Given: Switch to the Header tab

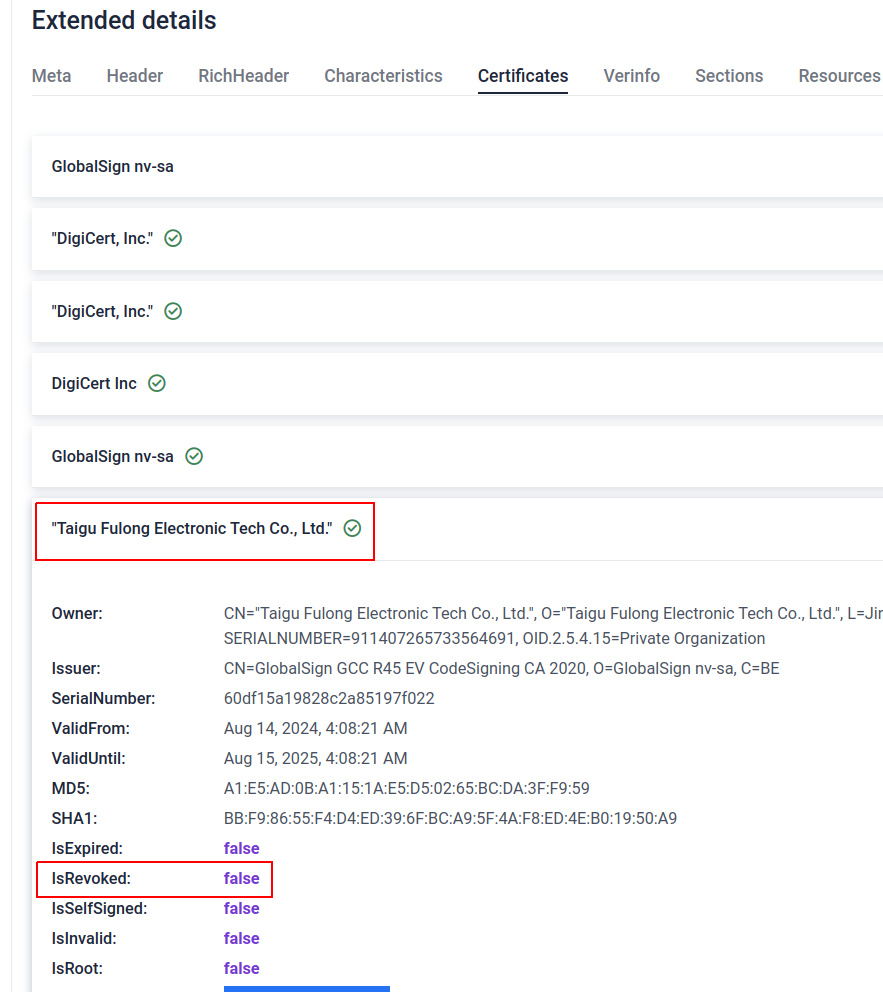Looking at the screenshot, I should click(x=135, y=76).
